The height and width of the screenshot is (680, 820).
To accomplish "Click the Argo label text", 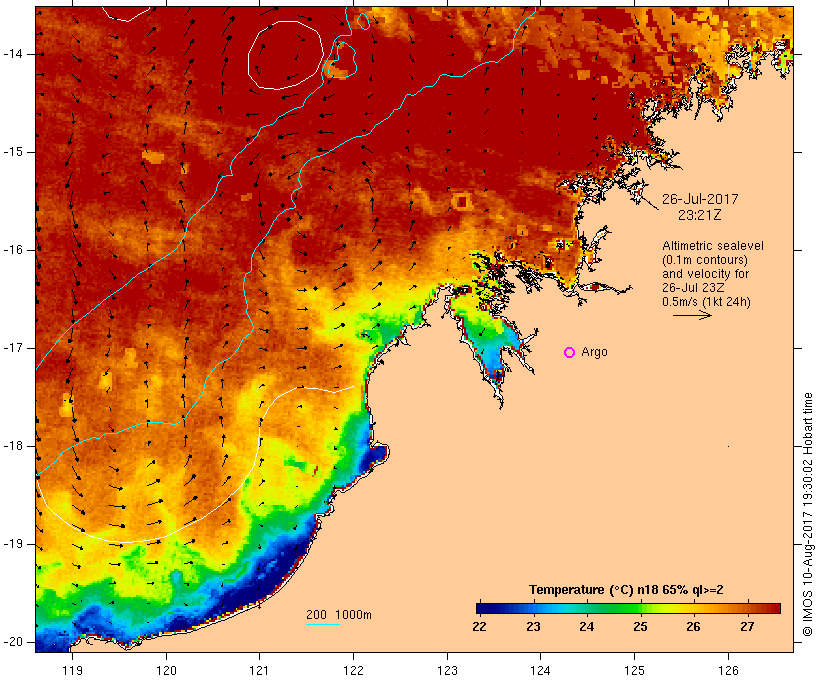I will pyautogui.click(x=595, y=352).
